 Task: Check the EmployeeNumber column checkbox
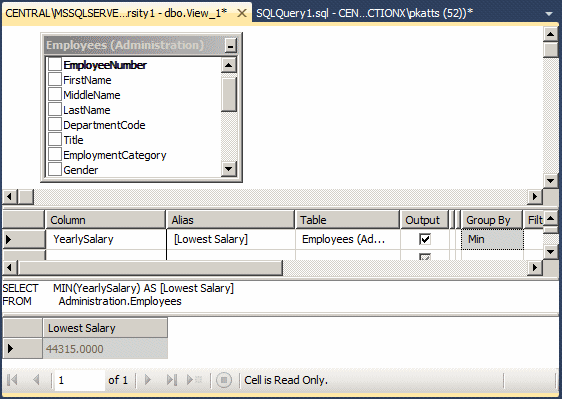click(x=54, y=65)
